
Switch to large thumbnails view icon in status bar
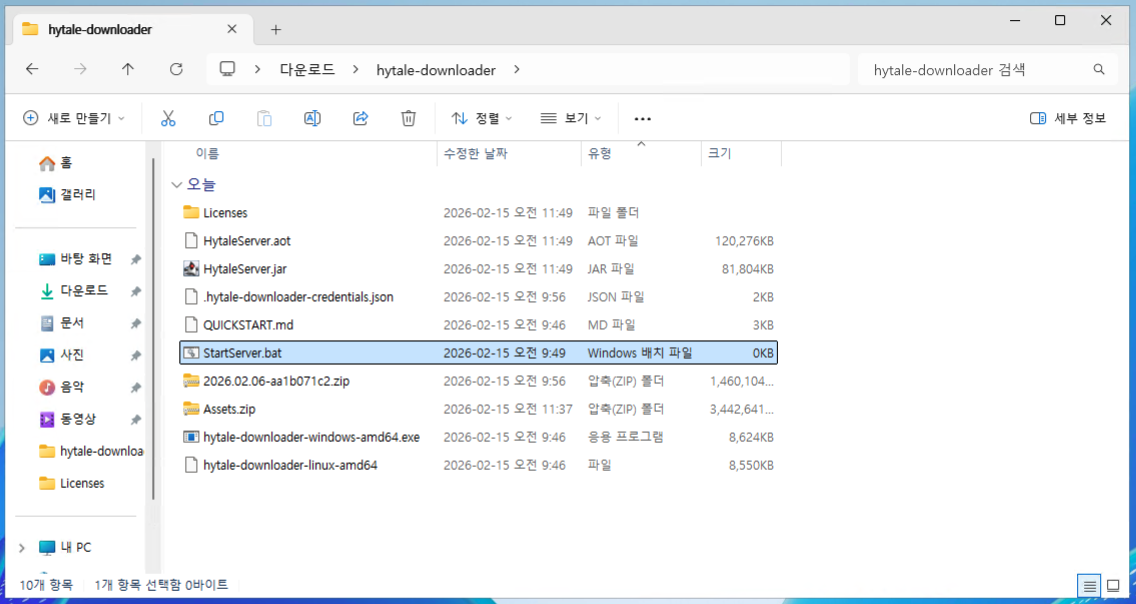pyautogui.click(x=1113, y=586)
